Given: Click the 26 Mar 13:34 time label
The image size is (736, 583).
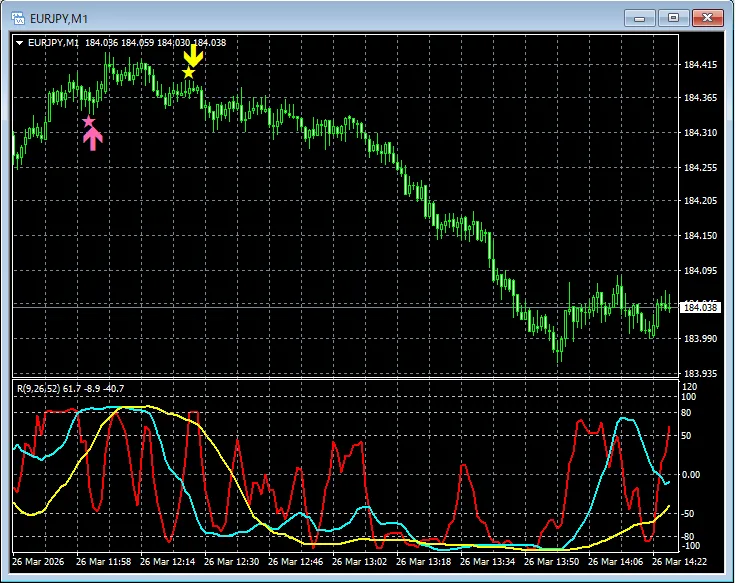Looking at the screenshot, I should 487,561.
